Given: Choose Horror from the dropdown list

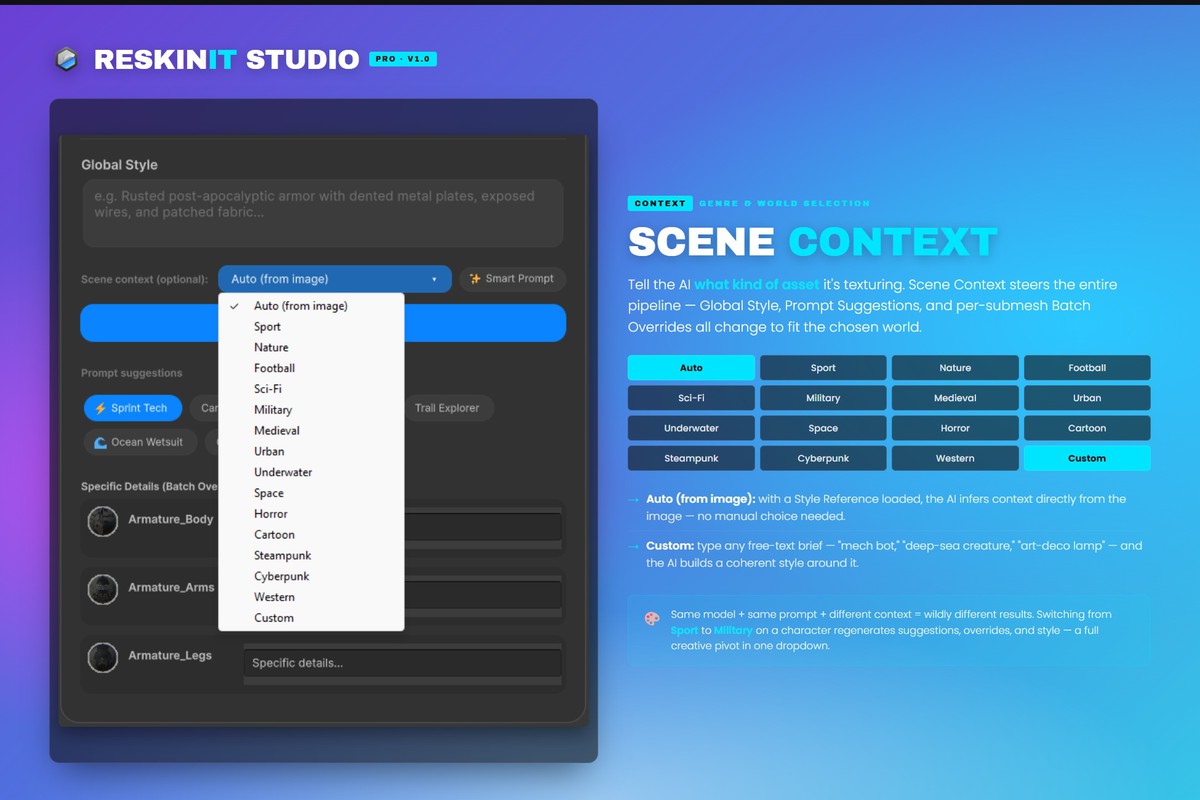Looking at the screenshot, I should point(311,514).
